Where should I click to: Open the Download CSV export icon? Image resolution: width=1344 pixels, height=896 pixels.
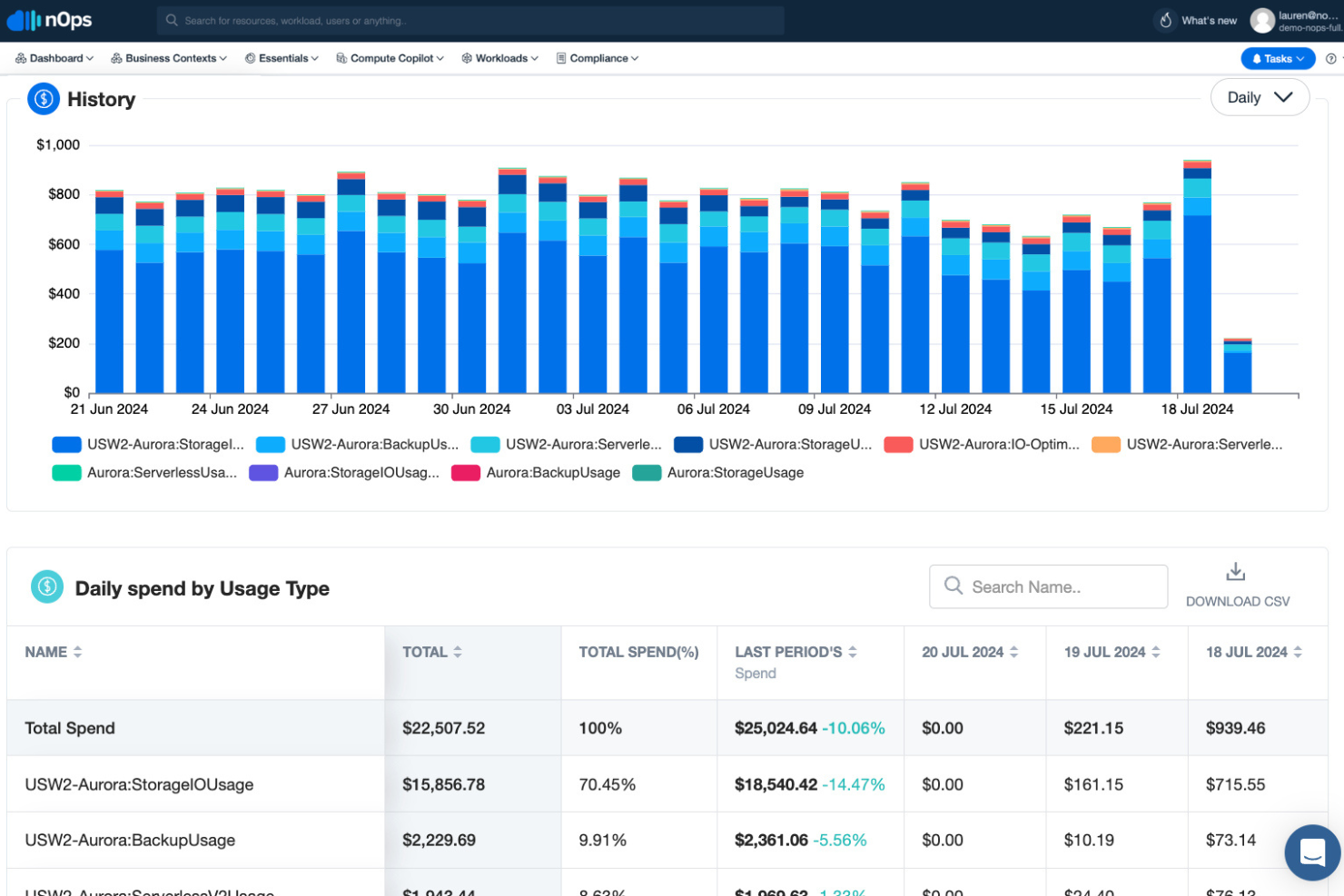click(x=1235, y=571)
